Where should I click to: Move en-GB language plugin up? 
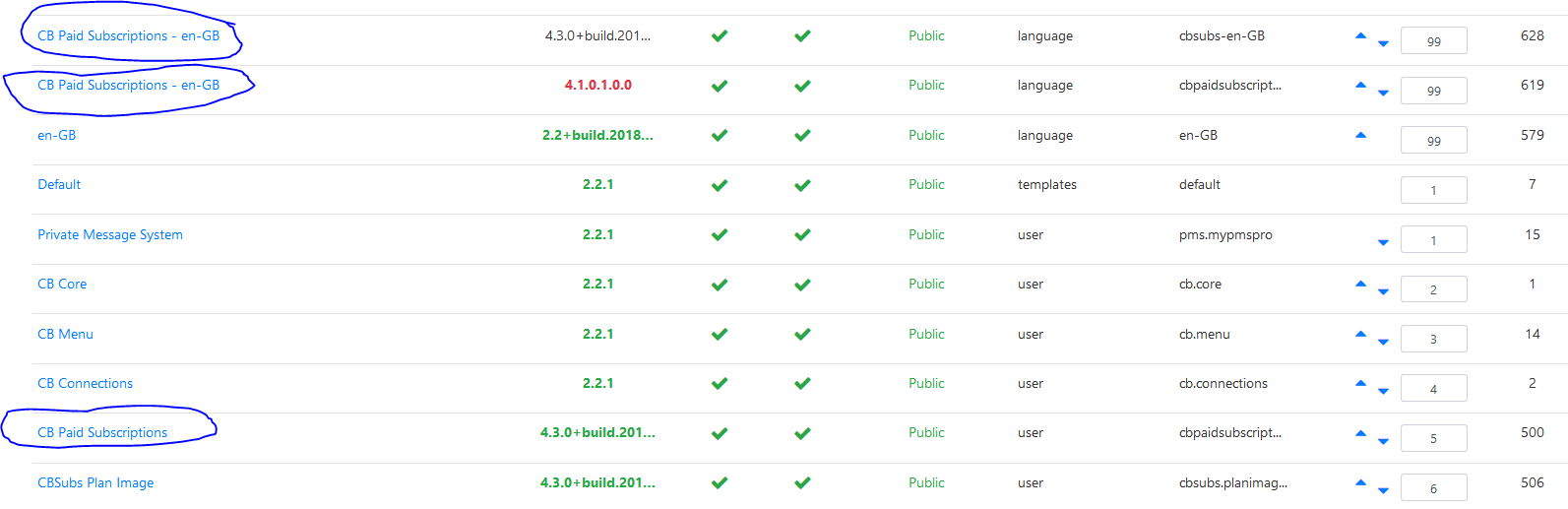tap(1360, 135)
